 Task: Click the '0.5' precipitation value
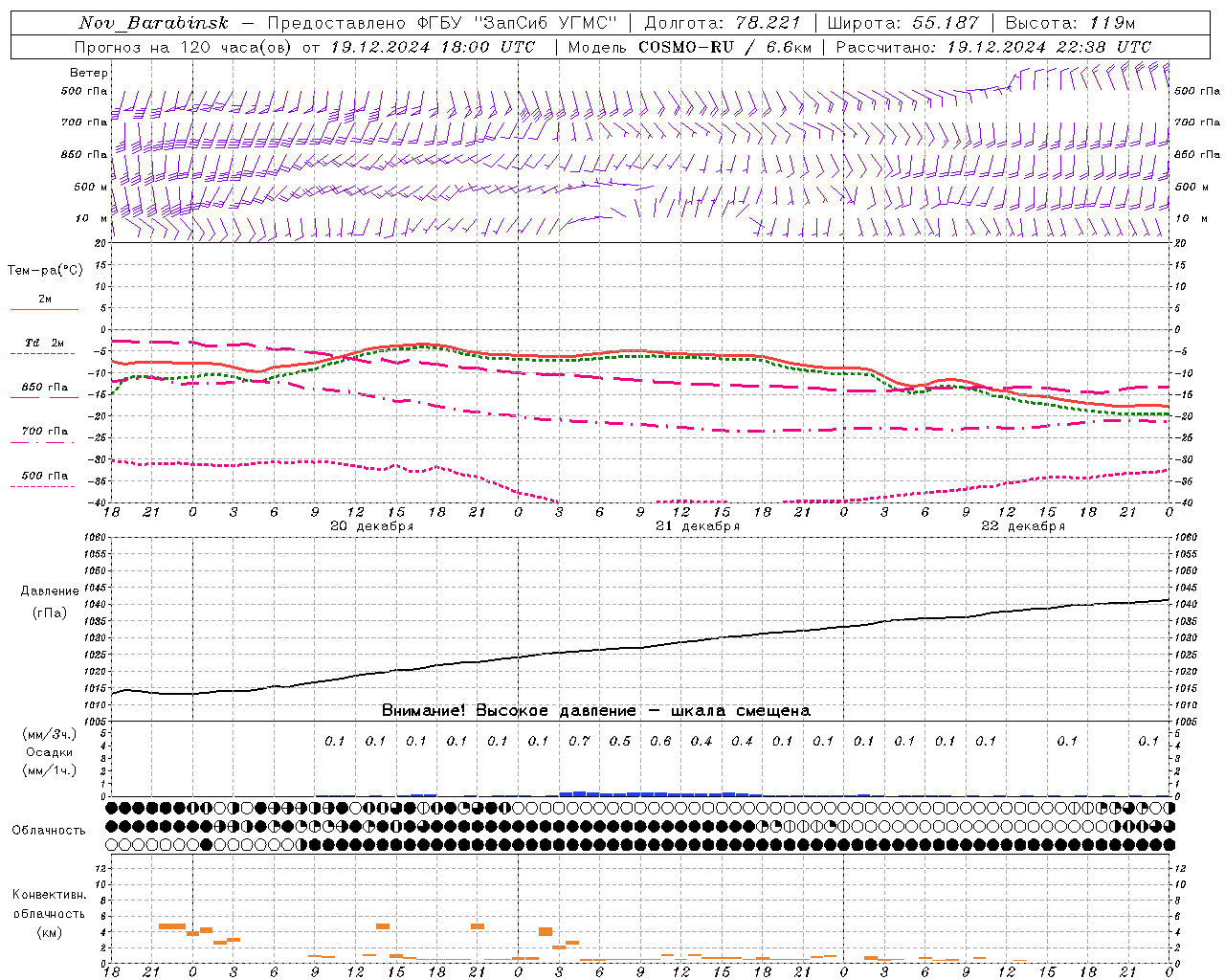[620, 742]
